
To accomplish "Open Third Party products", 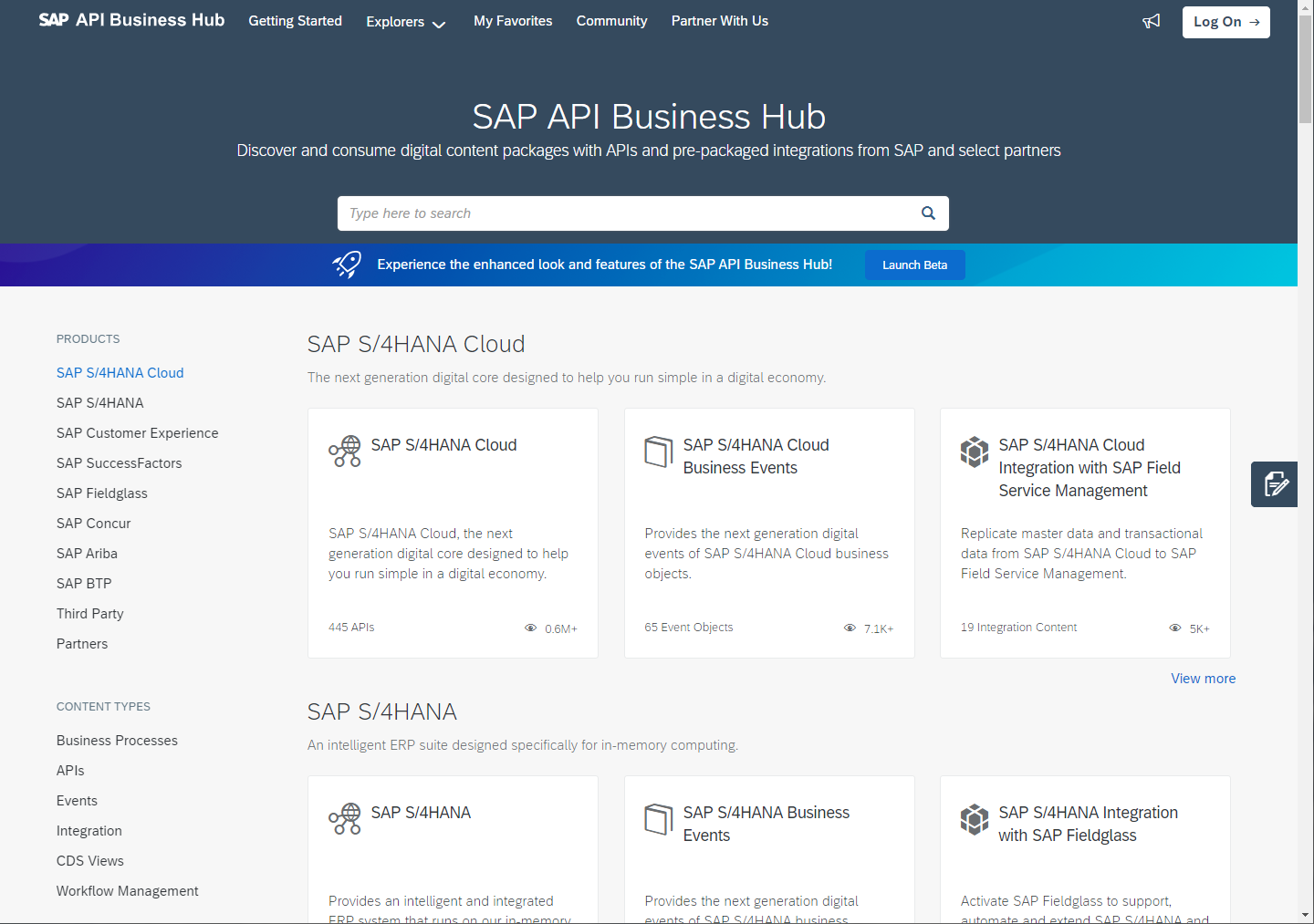I will (90, 614).
